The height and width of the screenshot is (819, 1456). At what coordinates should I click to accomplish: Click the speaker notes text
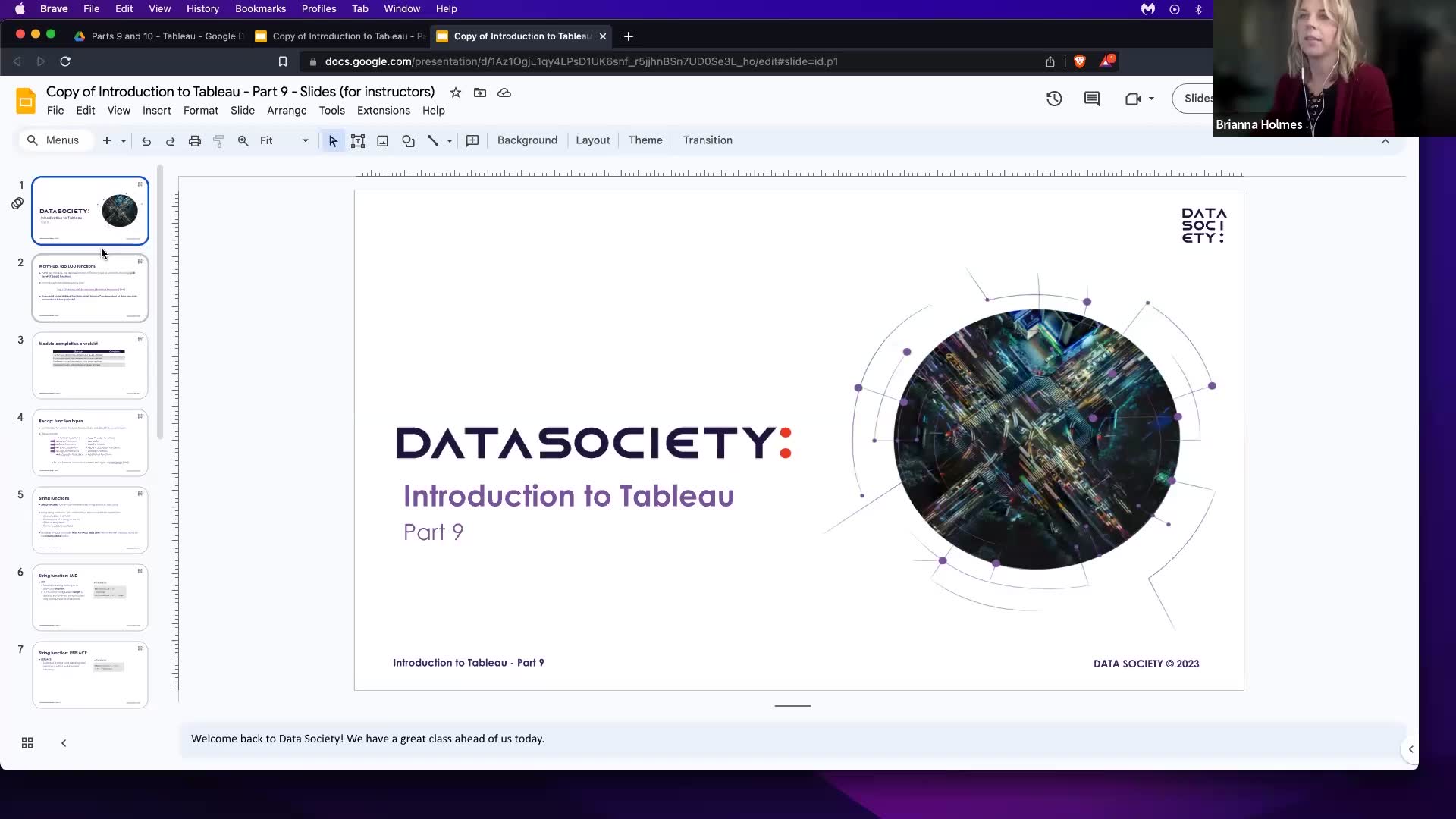coord(368,739)
